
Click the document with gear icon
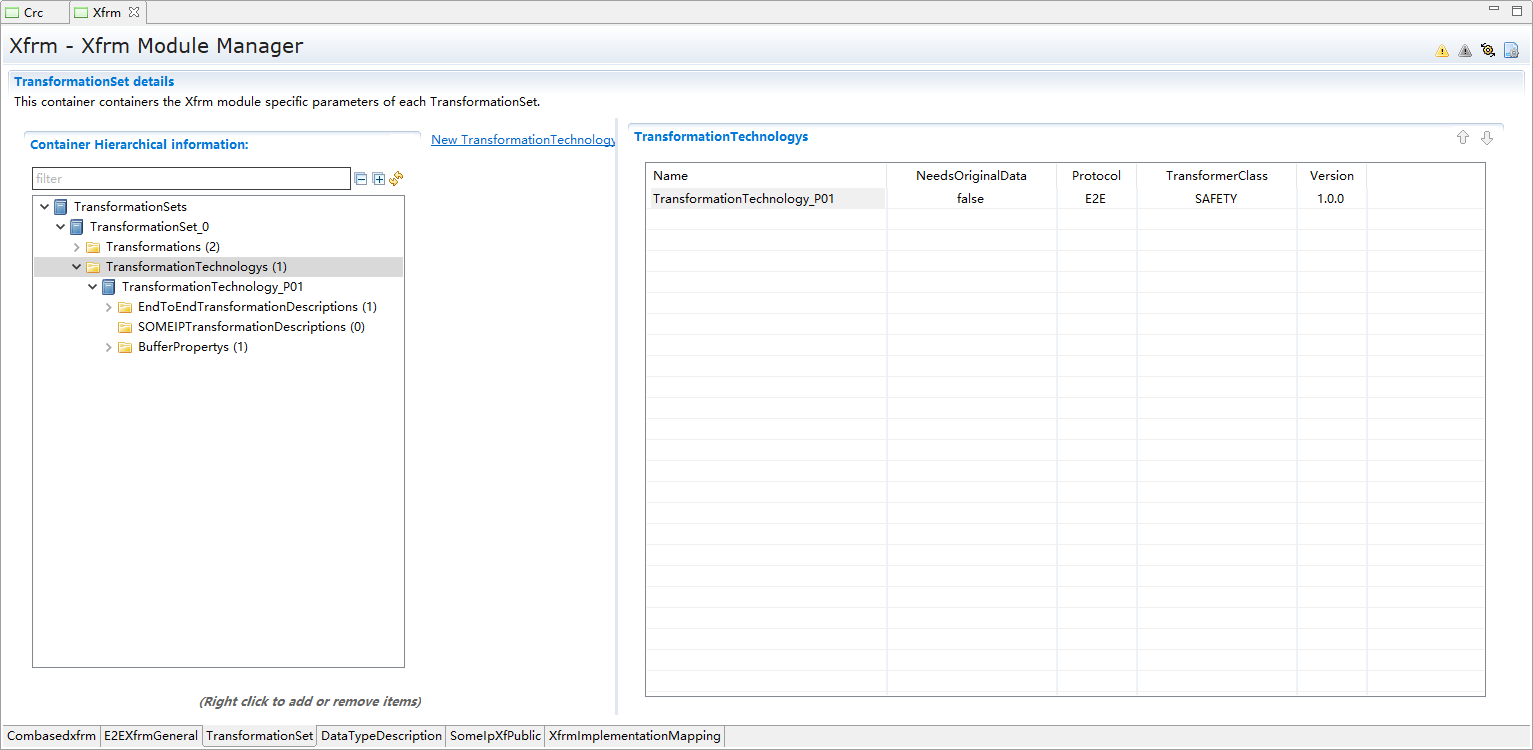1511,50
